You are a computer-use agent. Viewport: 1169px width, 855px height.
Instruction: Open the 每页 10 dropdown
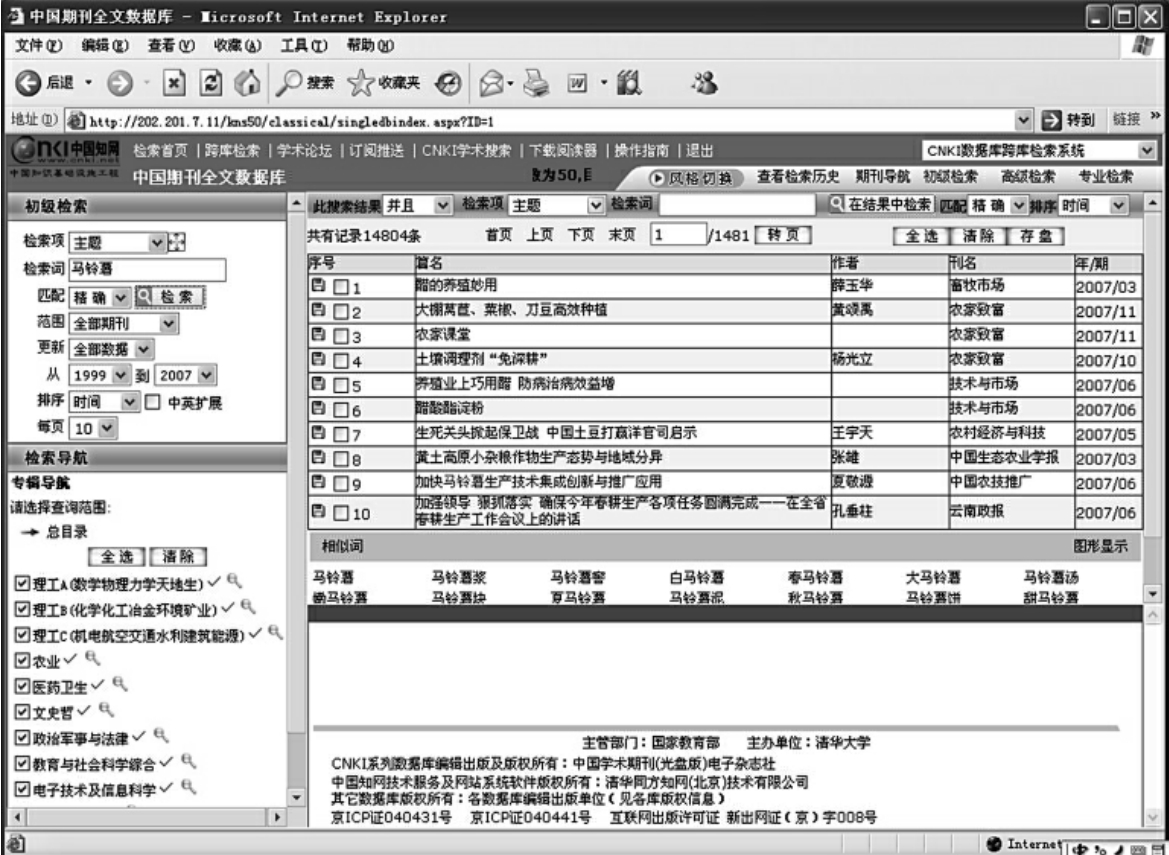tap(94, 428)
